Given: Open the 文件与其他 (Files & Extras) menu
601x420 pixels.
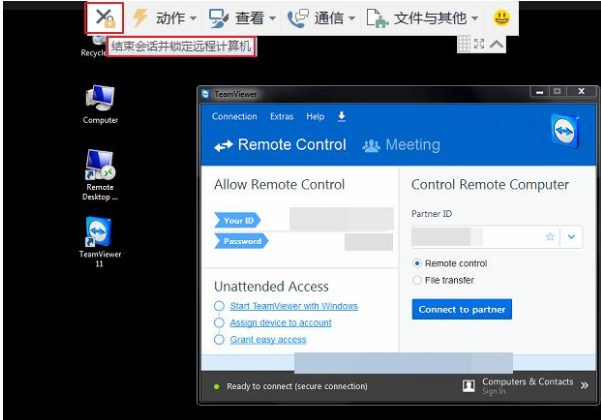Looking at the screenshot, I should point(422,18).
